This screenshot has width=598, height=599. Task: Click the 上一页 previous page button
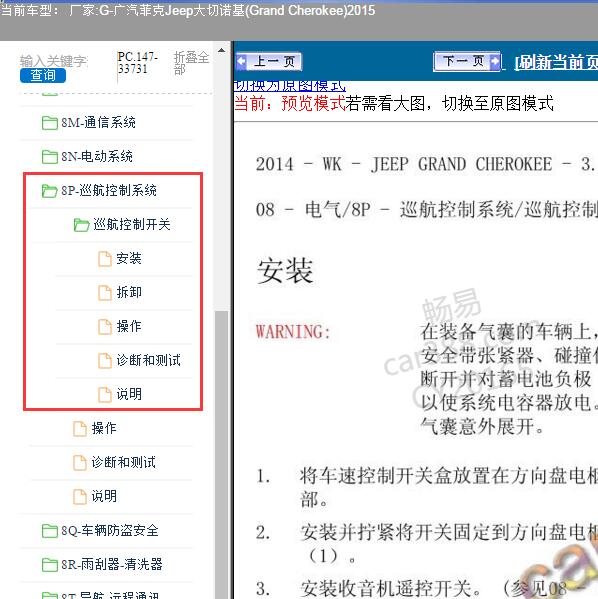coord(269,61)
